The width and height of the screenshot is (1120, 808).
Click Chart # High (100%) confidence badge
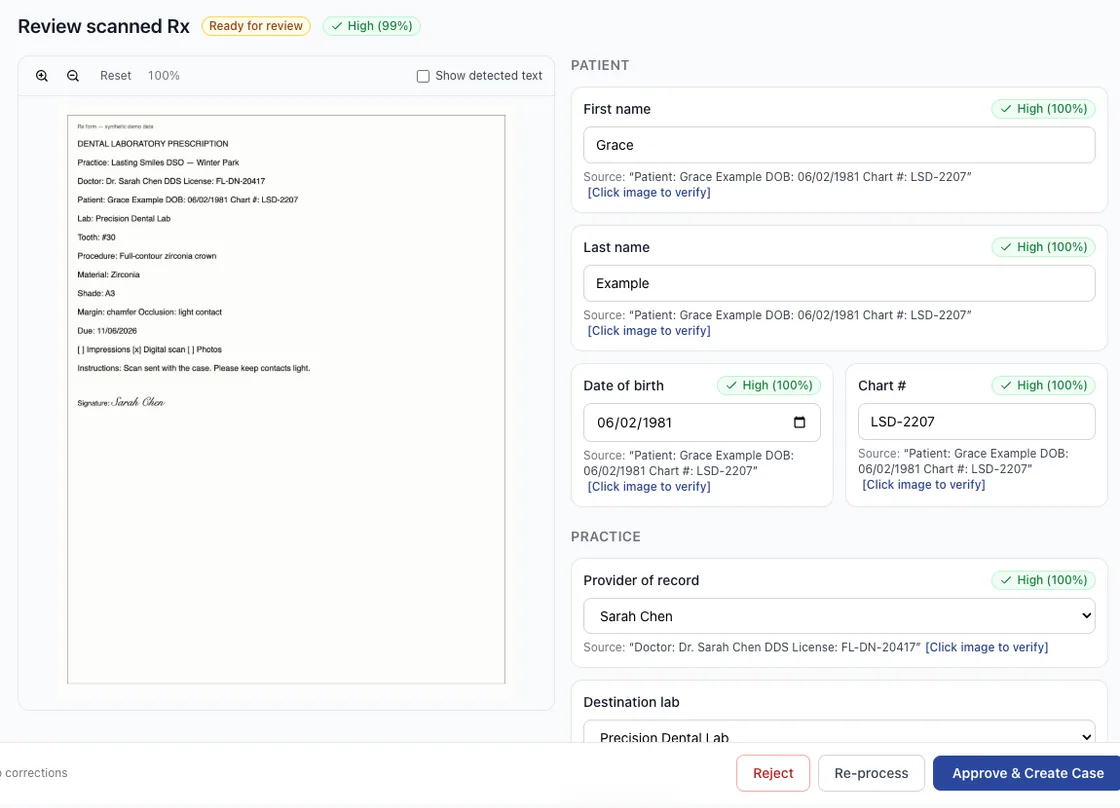pos(1044,385)
